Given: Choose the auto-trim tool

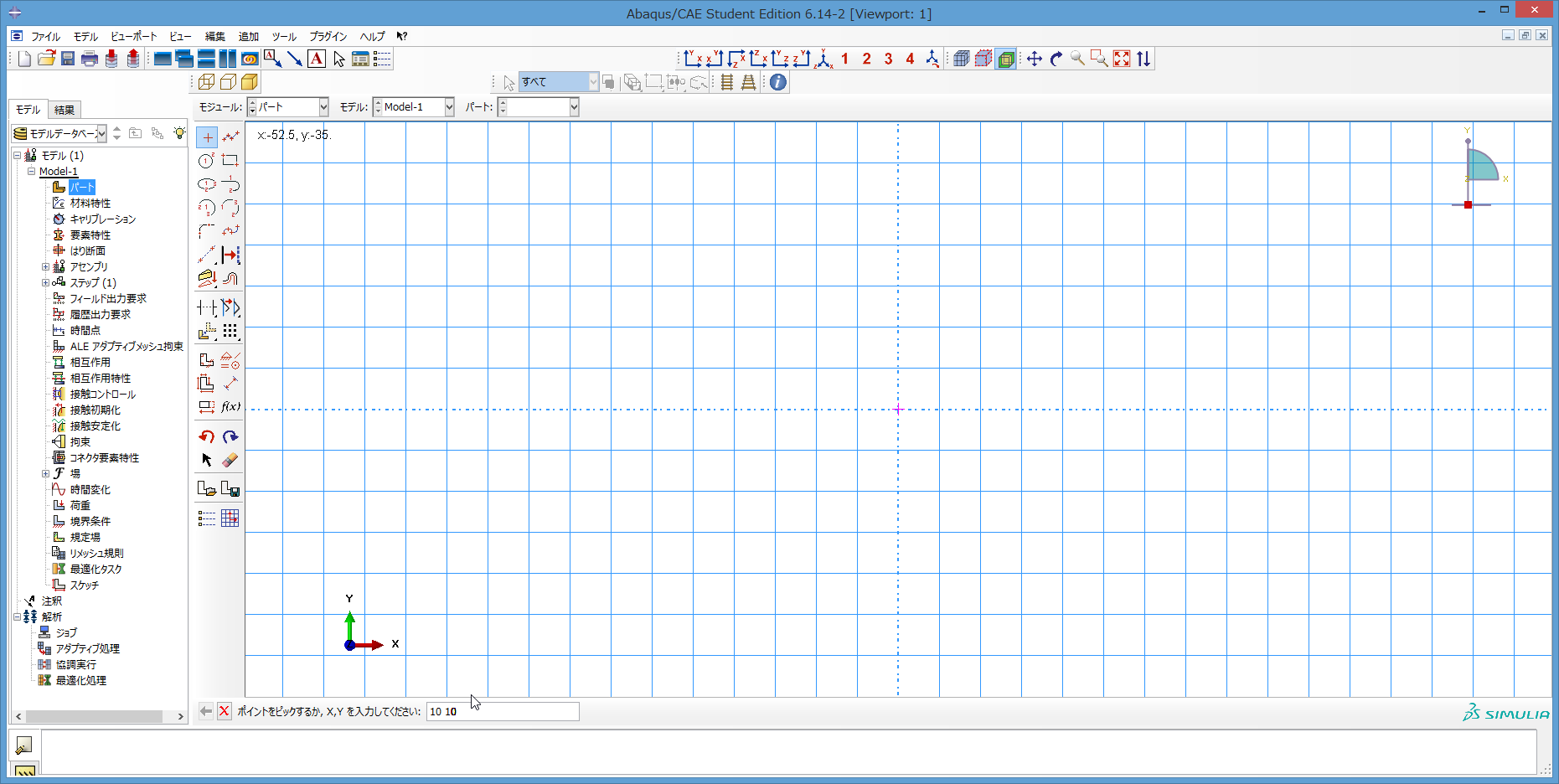Looking at the screenshot, I should [207, 308].
